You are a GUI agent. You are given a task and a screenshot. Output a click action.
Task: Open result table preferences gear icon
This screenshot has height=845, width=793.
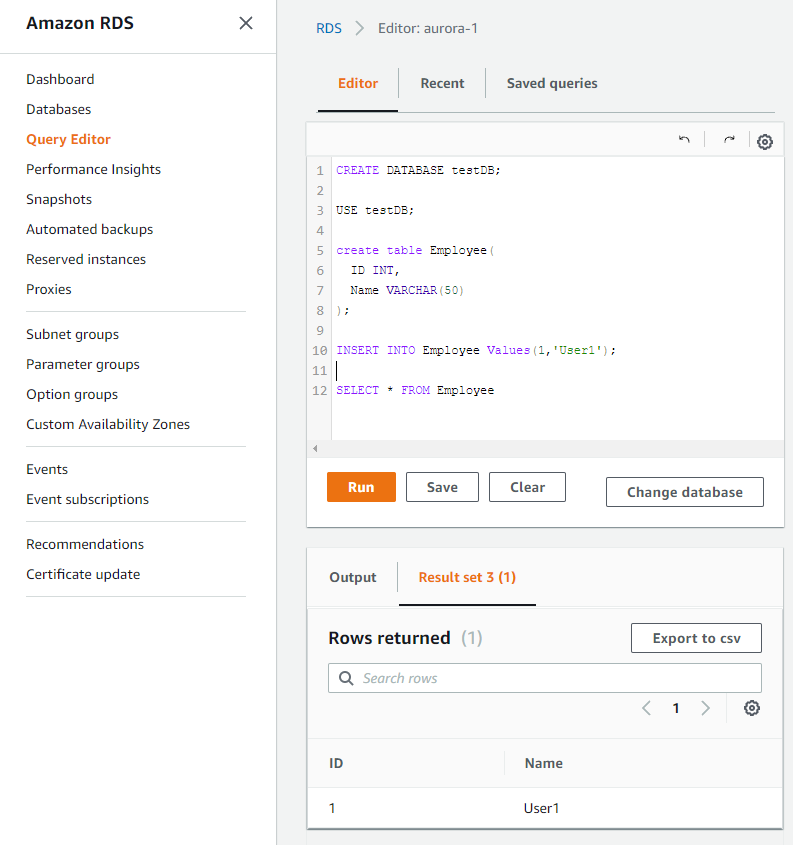pos(752,708)
